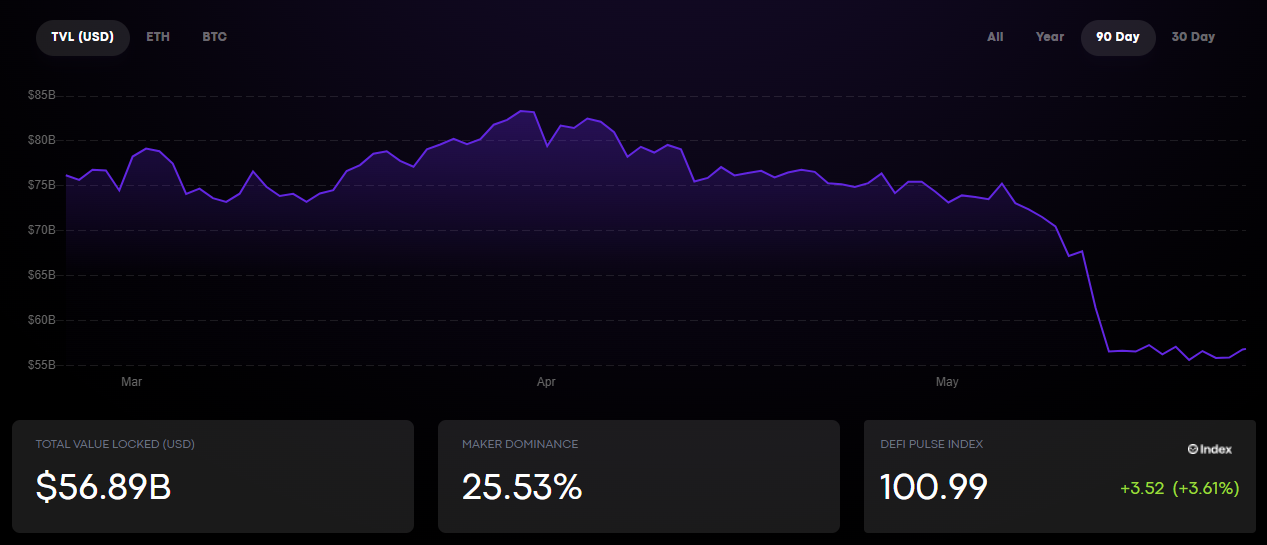
Task: Select the 30 Day time range
Action: 1193,37
